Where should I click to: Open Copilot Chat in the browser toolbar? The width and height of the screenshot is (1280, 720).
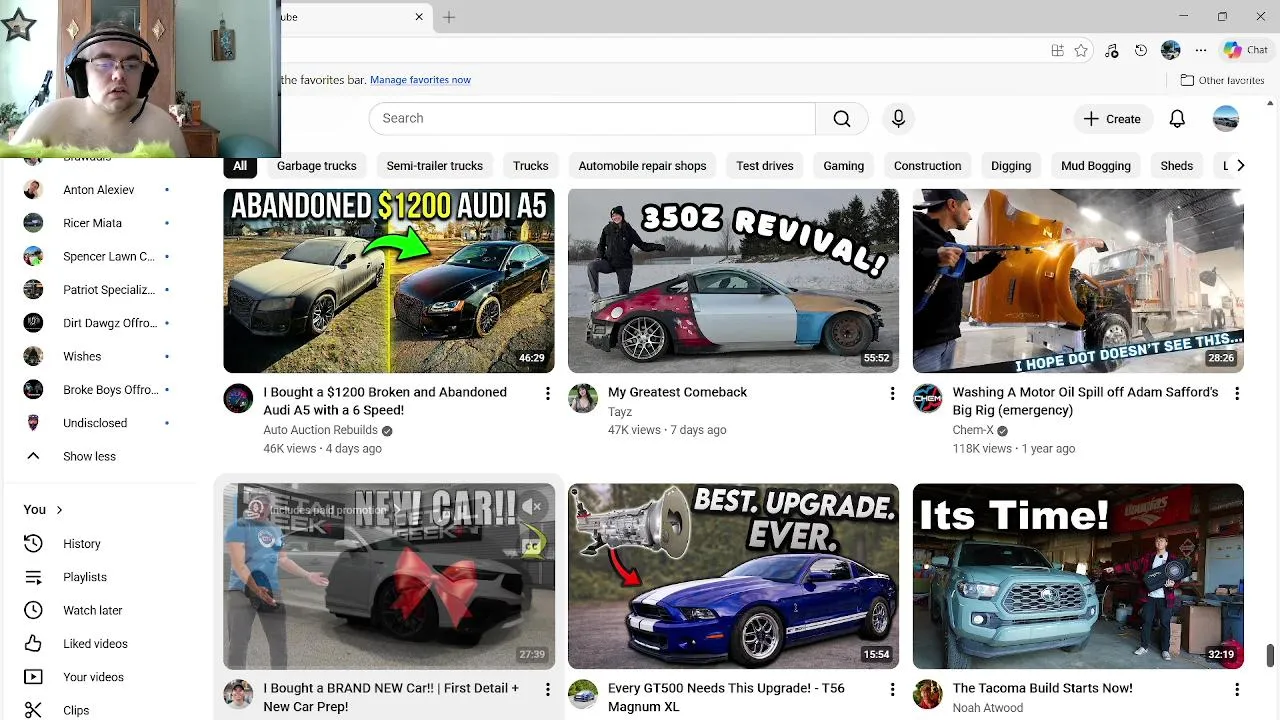tap(1246, 50)
